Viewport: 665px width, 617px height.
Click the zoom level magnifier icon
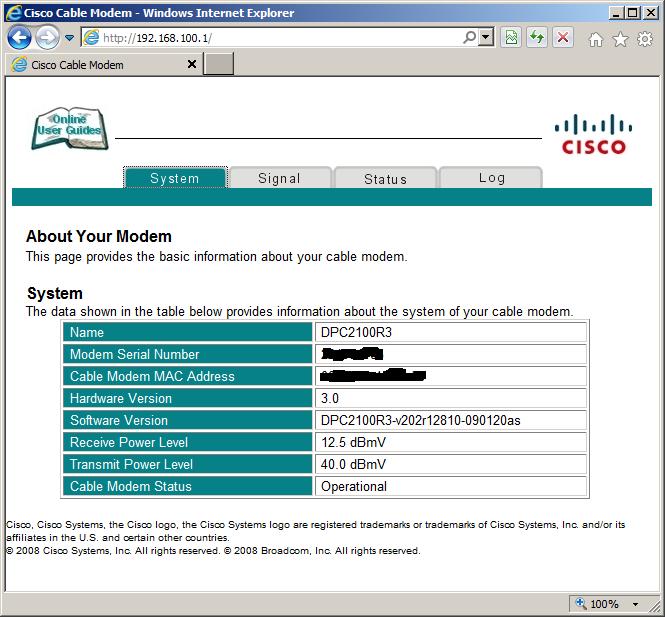pyautogui.click(x=581, y=603)
